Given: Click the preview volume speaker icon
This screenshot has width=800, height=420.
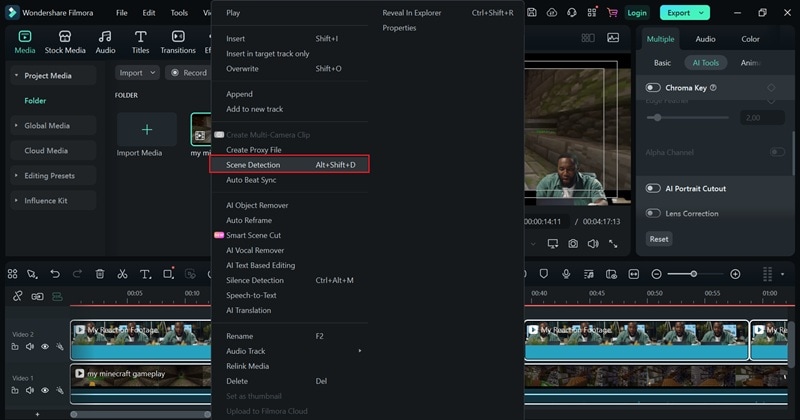Looking at the screenshot, I should tap(593, 244).
